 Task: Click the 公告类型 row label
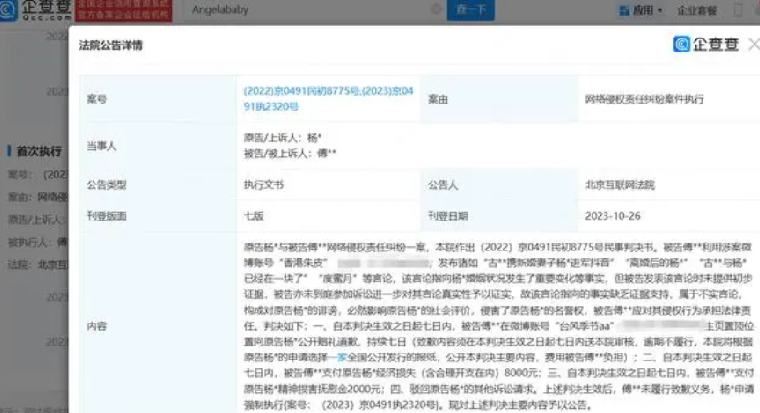coord(106,185)
